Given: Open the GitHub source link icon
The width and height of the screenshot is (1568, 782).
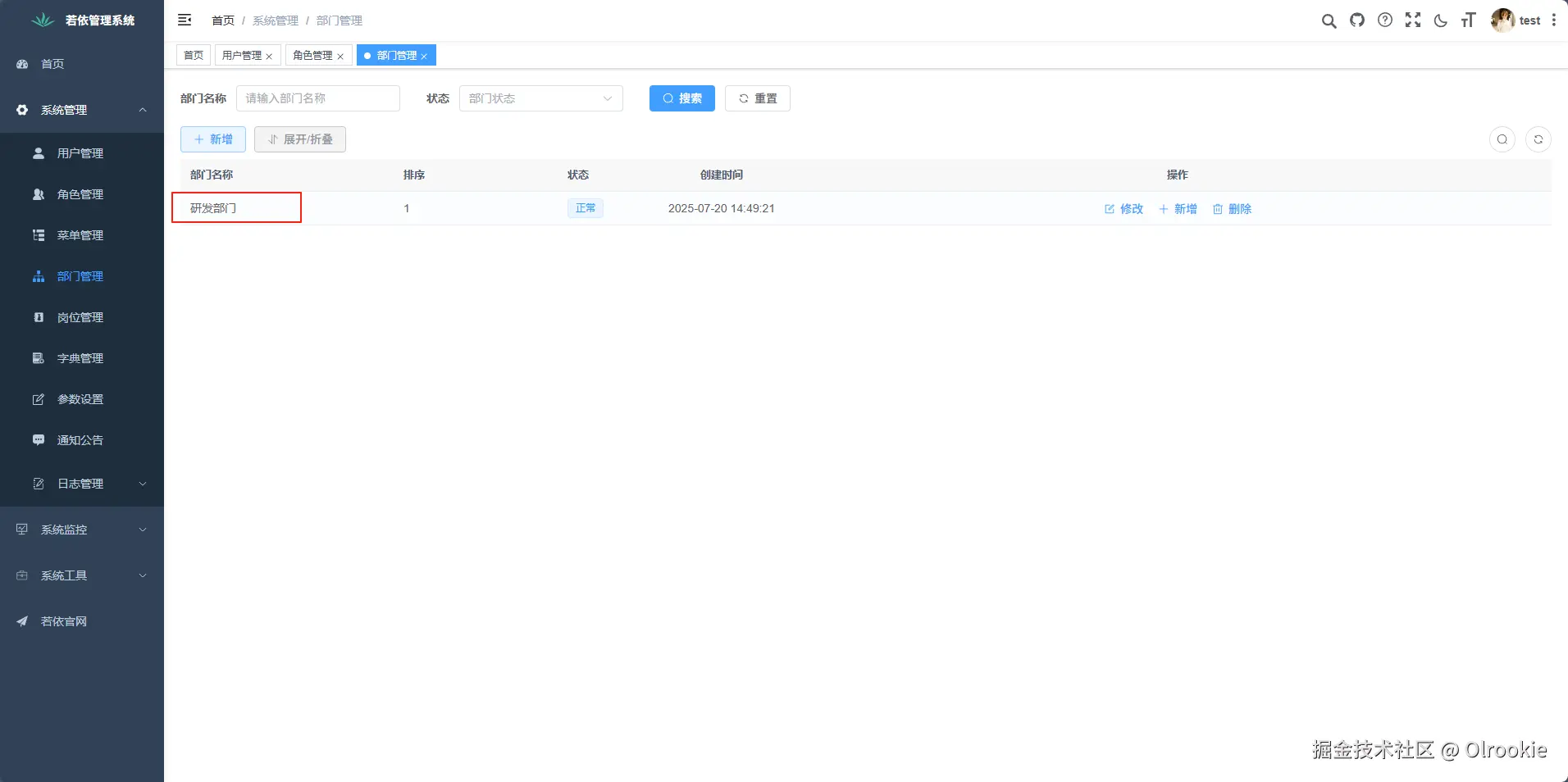Looking at the screenshot, I should pyautogui.click(x=1357, y=20).
